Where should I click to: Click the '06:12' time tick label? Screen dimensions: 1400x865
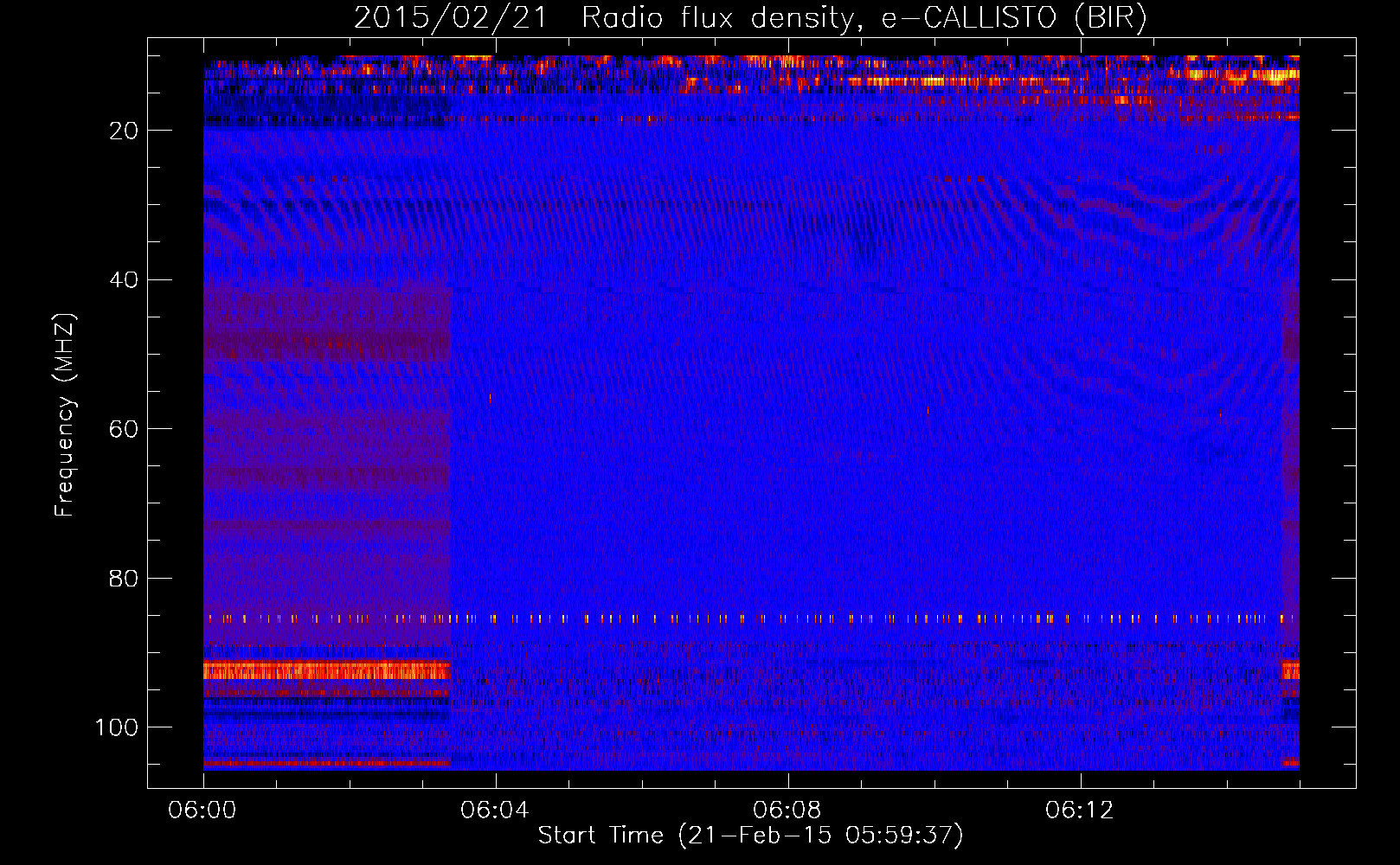point(1080,811)
